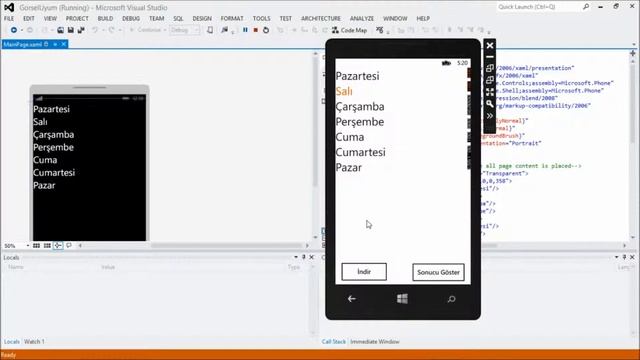Tap the emulator Windows Start button

402,299
